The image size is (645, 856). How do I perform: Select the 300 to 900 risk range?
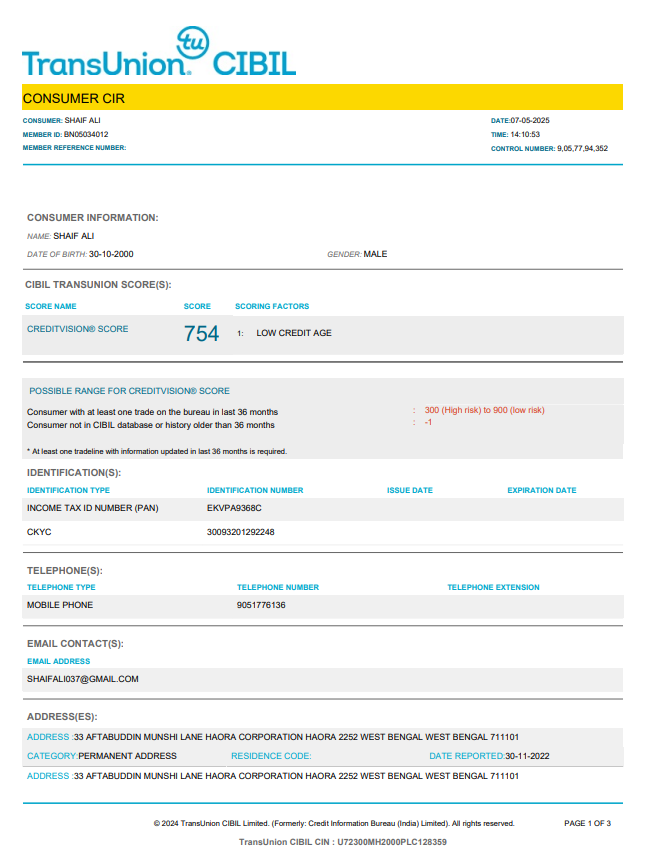(x=484, y=410)
